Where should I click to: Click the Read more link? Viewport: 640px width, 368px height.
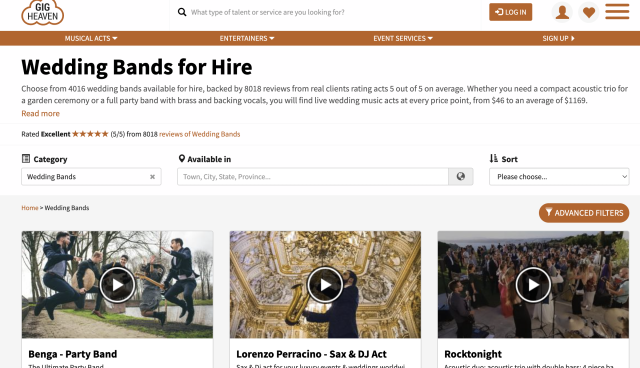pyautogui.click(x=40, y=113)
